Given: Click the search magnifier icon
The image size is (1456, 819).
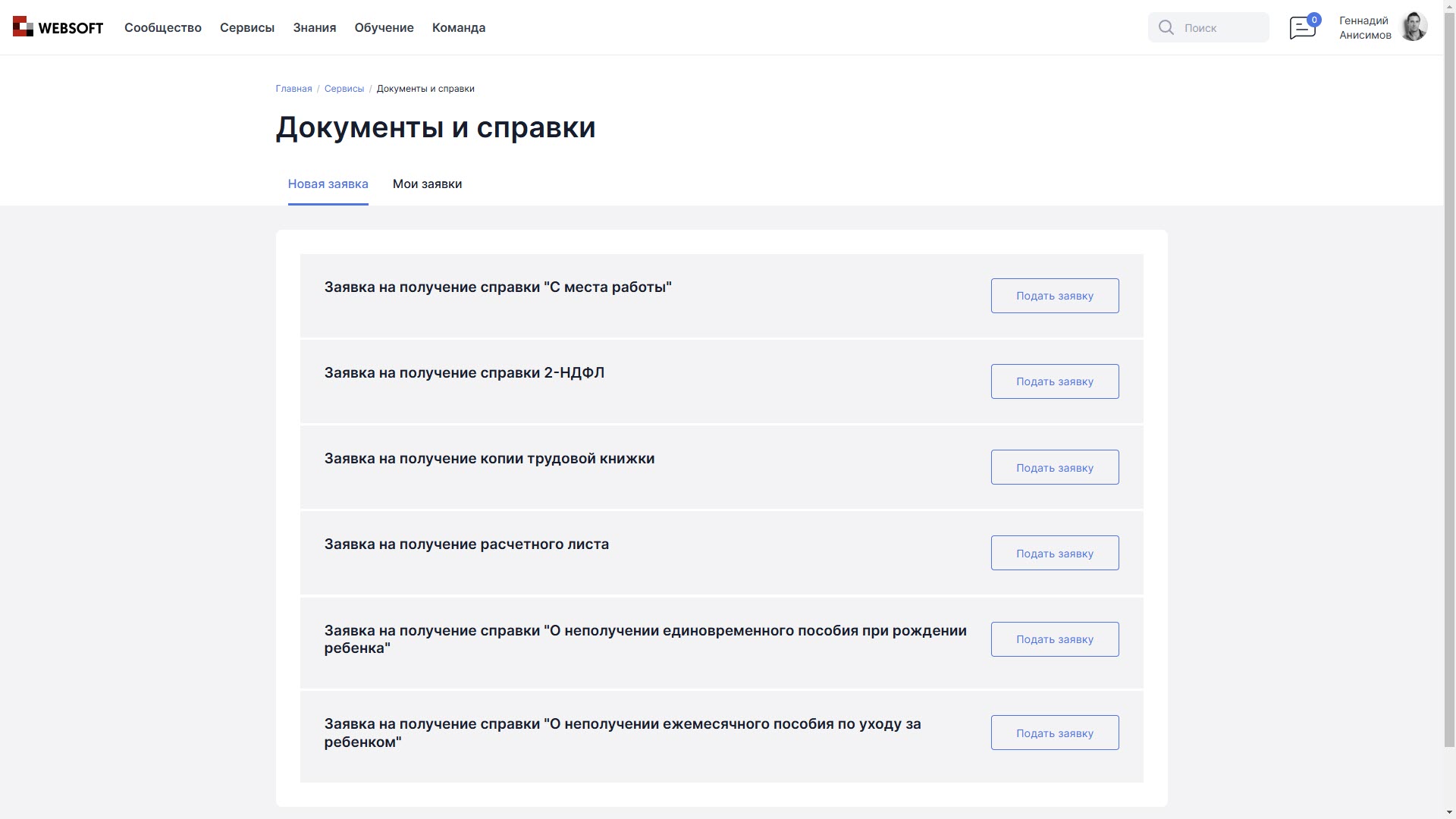Looking at the screenshot, I should click(x=1166, y=27).
